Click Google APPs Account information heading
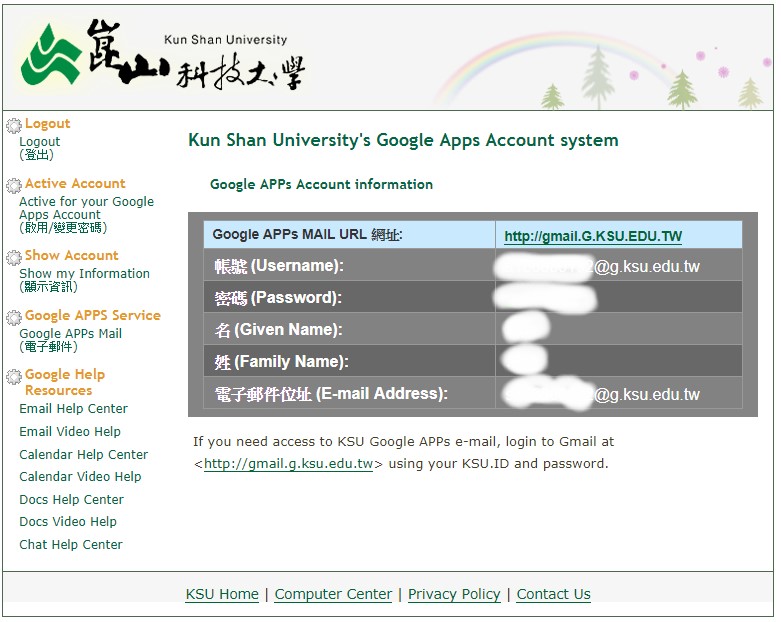This screenshot has width=781, height=622. 321,184
